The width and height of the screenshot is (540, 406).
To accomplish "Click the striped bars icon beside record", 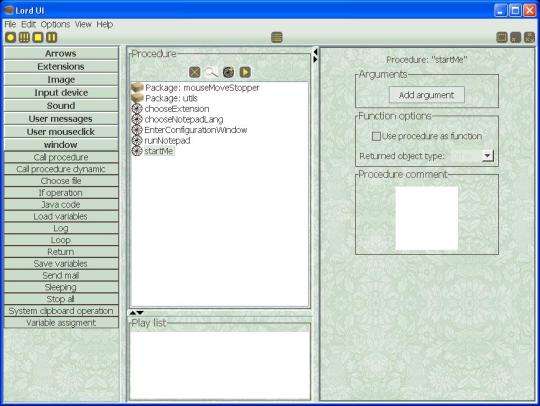I will pyautogui.click(x=24, y=37).
